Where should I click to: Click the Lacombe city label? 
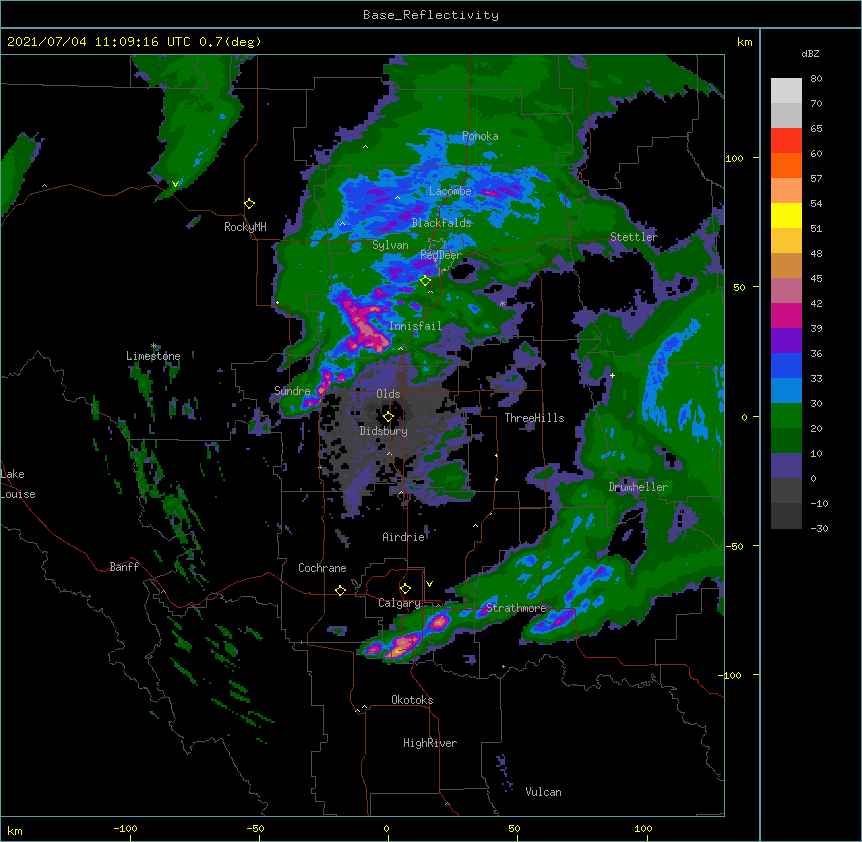[450, 191]
